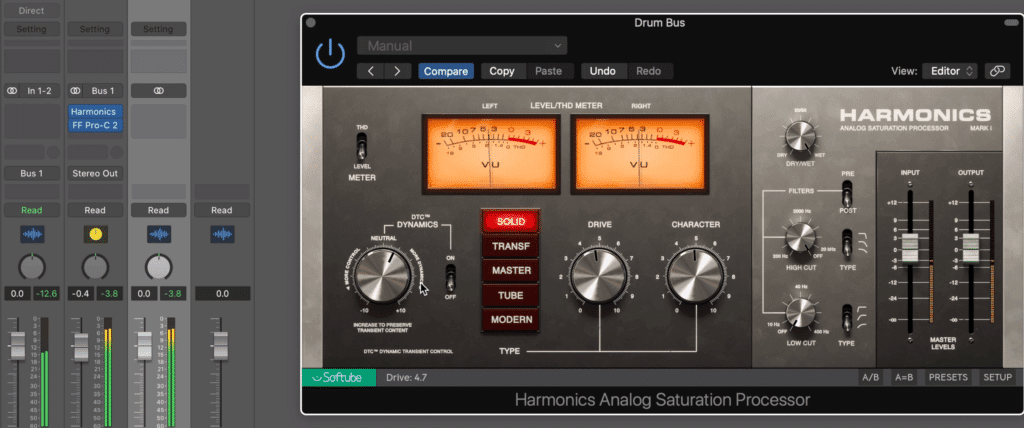Click the left VU meter
The width and height of the screenshot is (1024, 428).
pos(490,155)
